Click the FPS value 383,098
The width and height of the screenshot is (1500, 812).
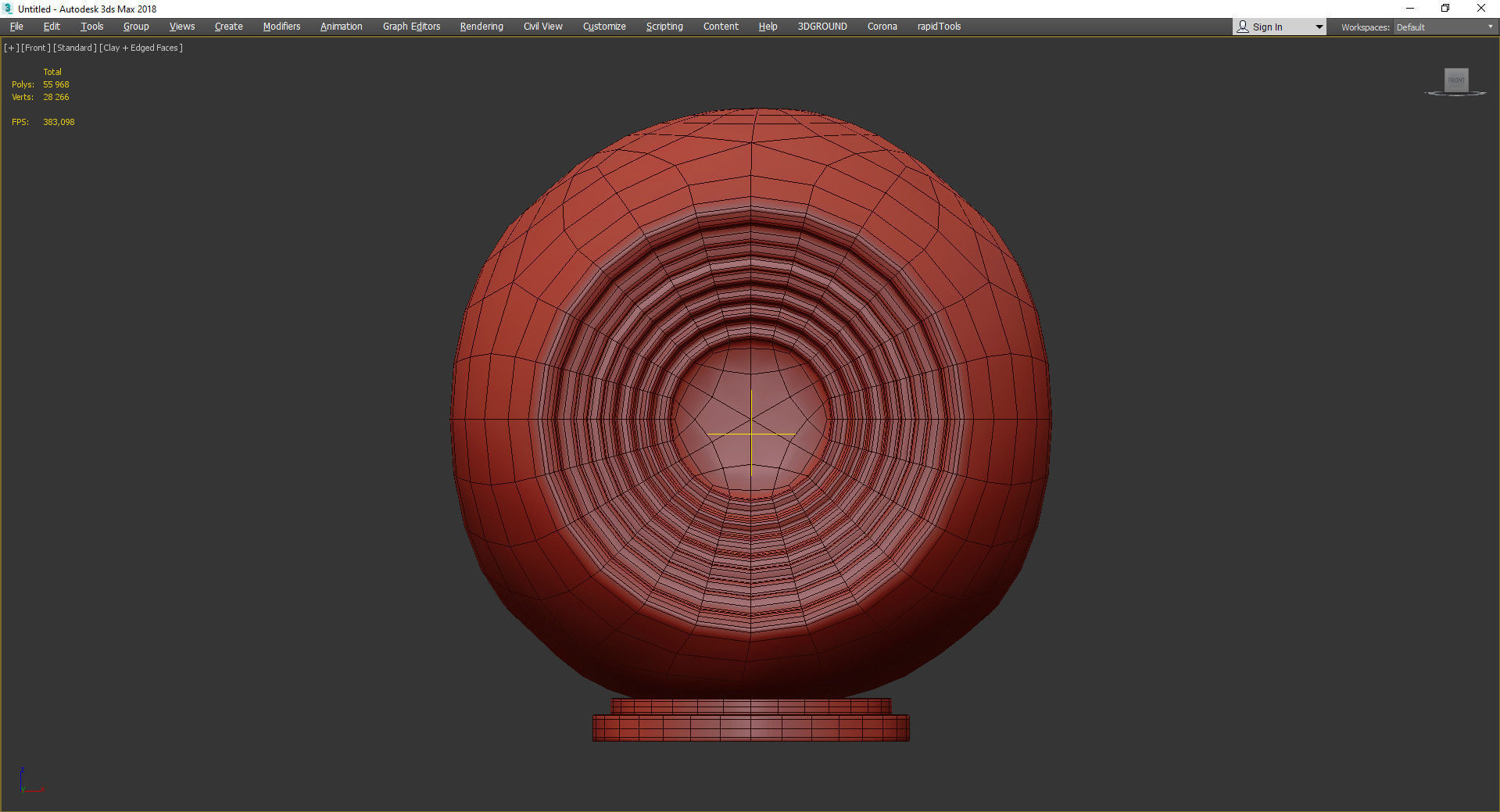(x=59, y=122)
